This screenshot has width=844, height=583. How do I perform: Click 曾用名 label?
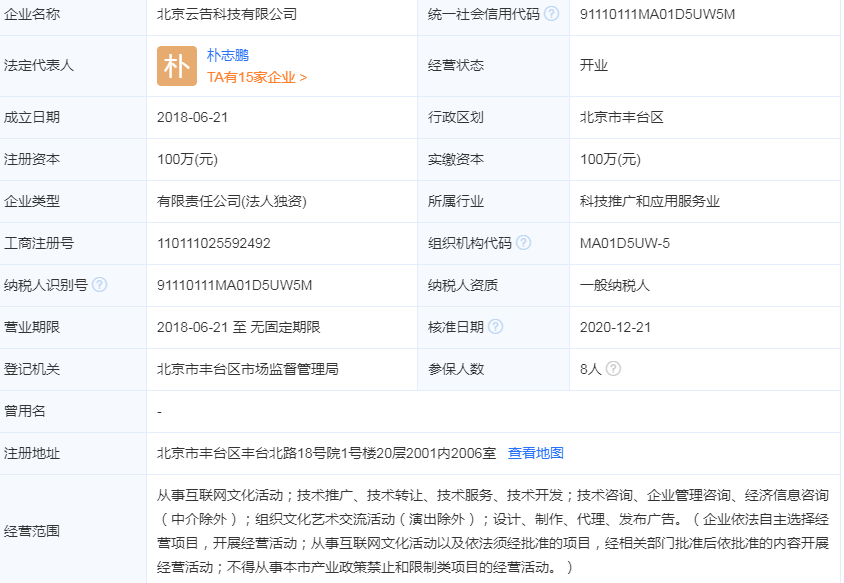[25, 411]
